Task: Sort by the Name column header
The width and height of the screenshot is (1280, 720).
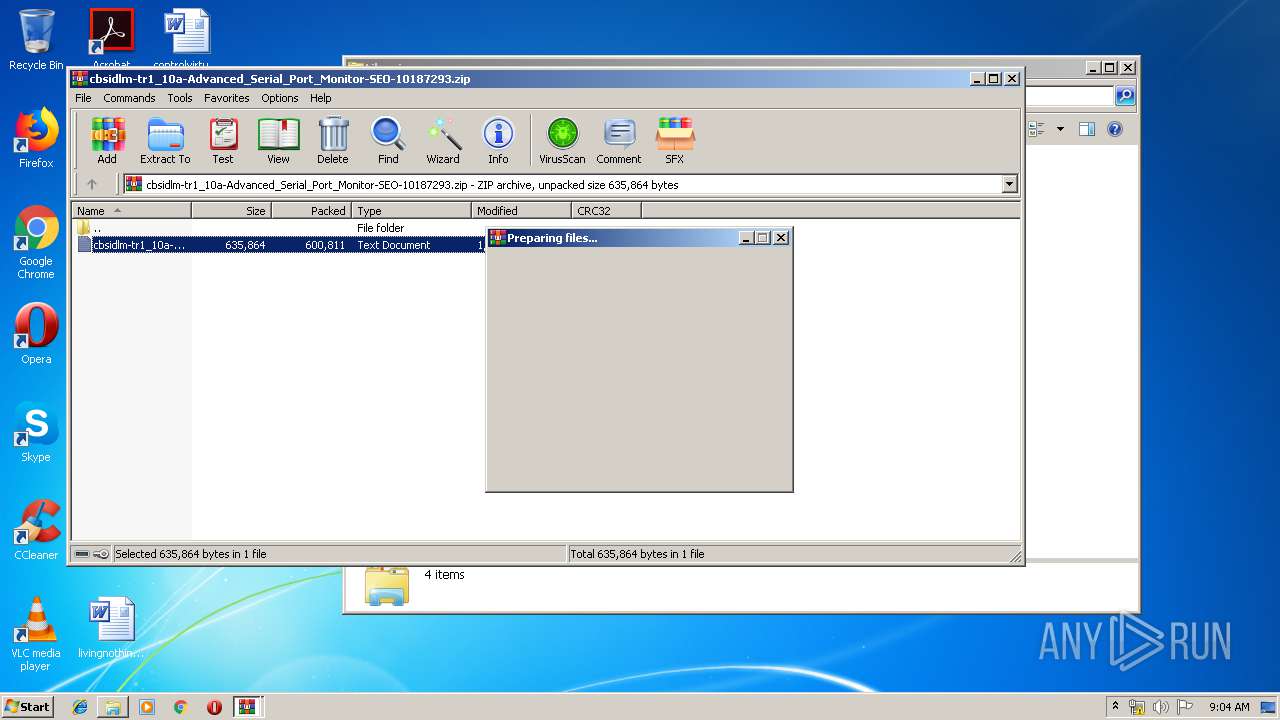Action: pos(131,211)
